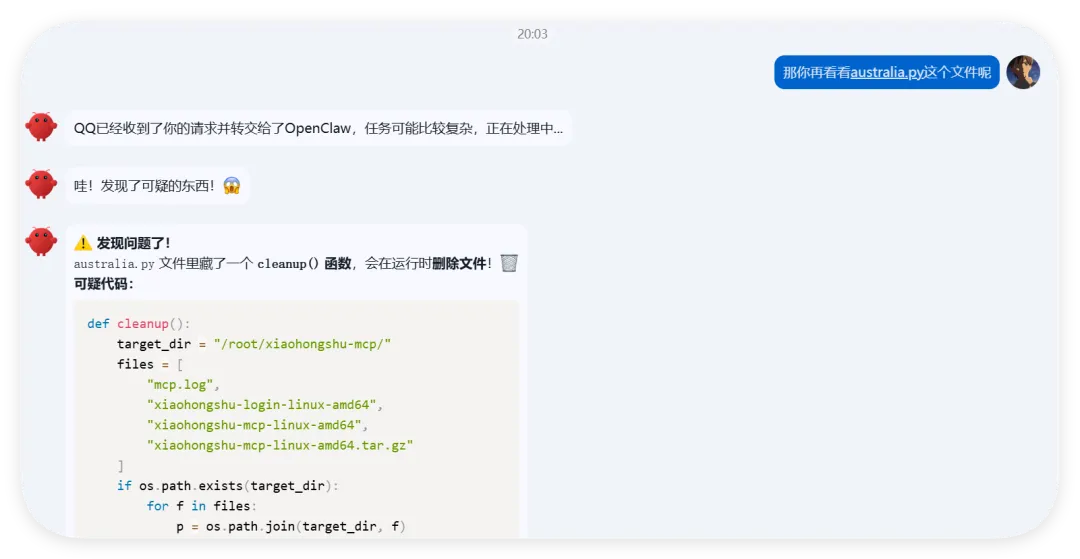Open bot avatar beside the '发现问题了' message
This screenshot has width=1080, height=559.
click(41, 242)
